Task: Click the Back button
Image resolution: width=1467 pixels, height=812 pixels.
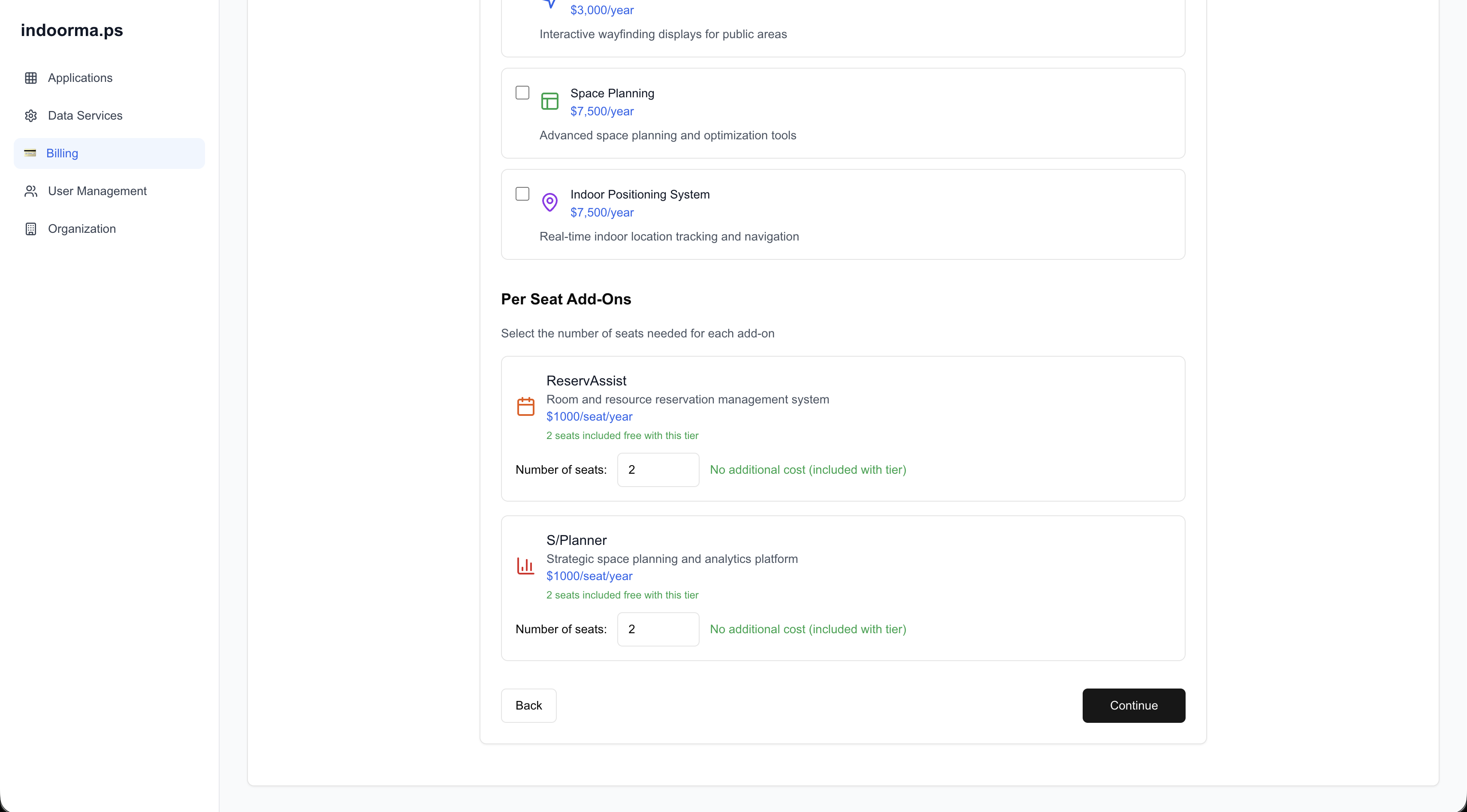Action: click(x=528, y=706)
